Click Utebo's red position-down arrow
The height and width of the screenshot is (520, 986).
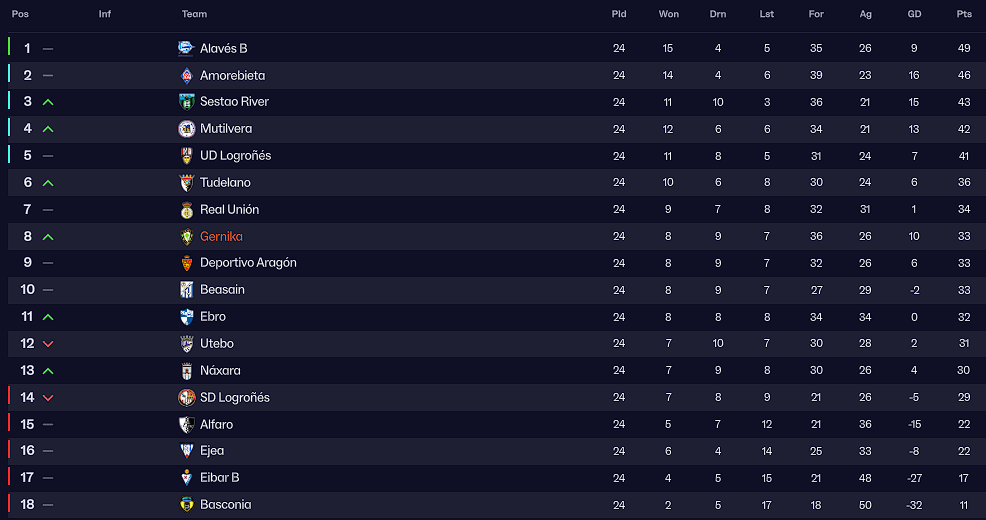click(48, 344)
